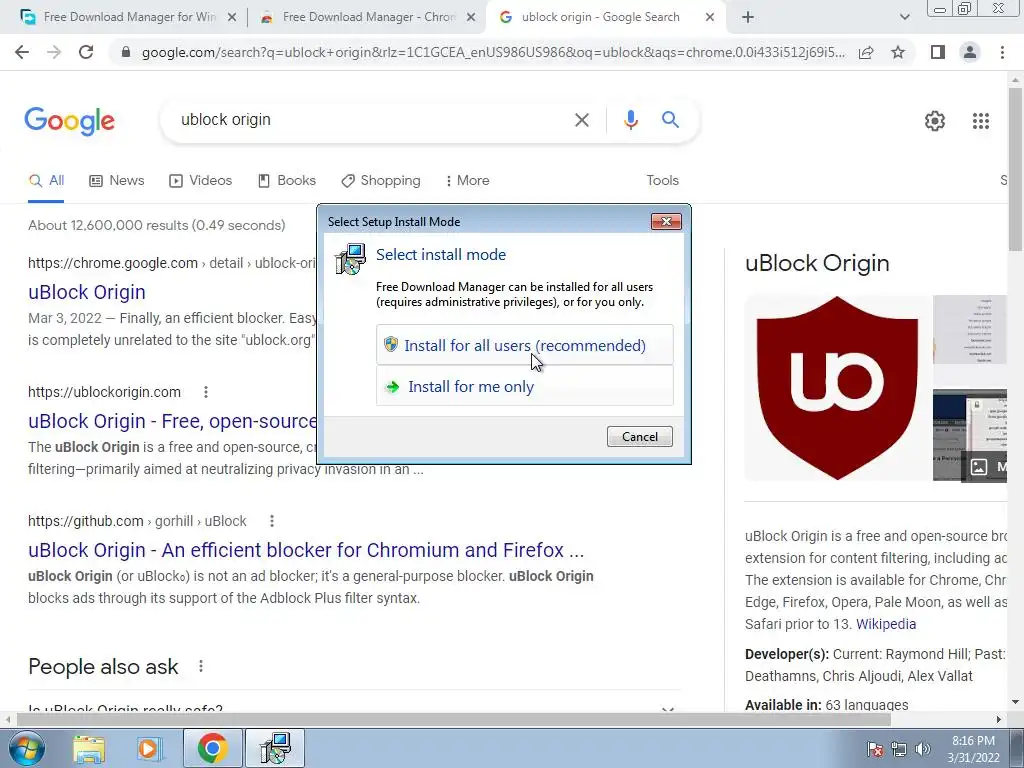Open Windows Explorer from taskbar
Screen dimensions: 1024x768
[x=88, y=748]
